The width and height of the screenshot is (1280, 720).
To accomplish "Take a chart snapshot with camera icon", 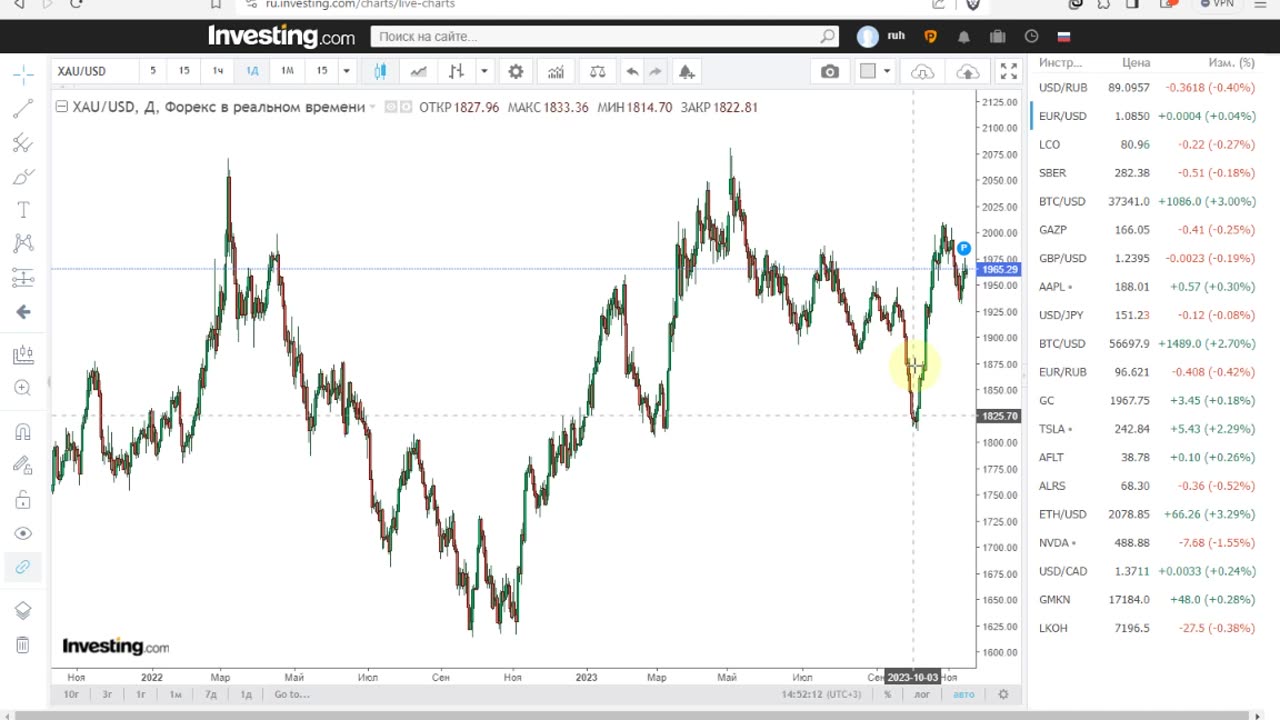I will [x=830, y=71].
